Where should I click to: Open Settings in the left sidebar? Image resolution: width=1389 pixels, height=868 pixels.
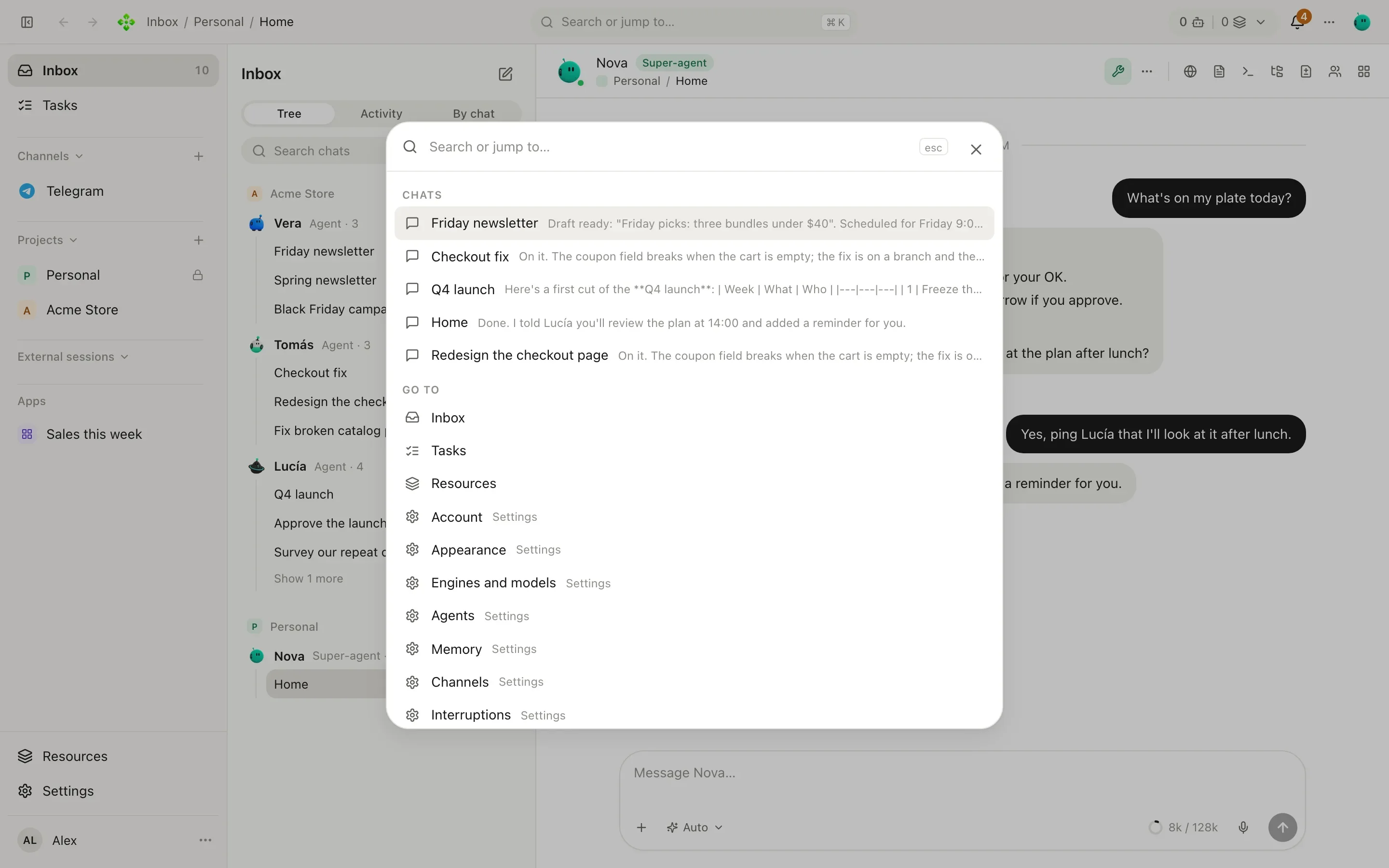click(x=112, y=790)
